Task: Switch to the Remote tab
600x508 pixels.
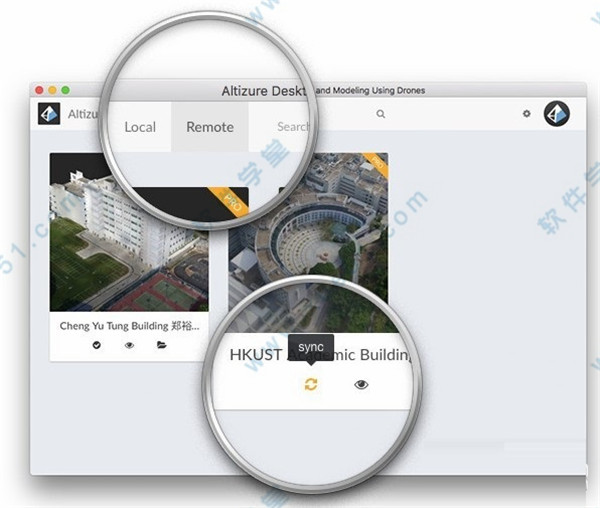Action: pos(210,127)
